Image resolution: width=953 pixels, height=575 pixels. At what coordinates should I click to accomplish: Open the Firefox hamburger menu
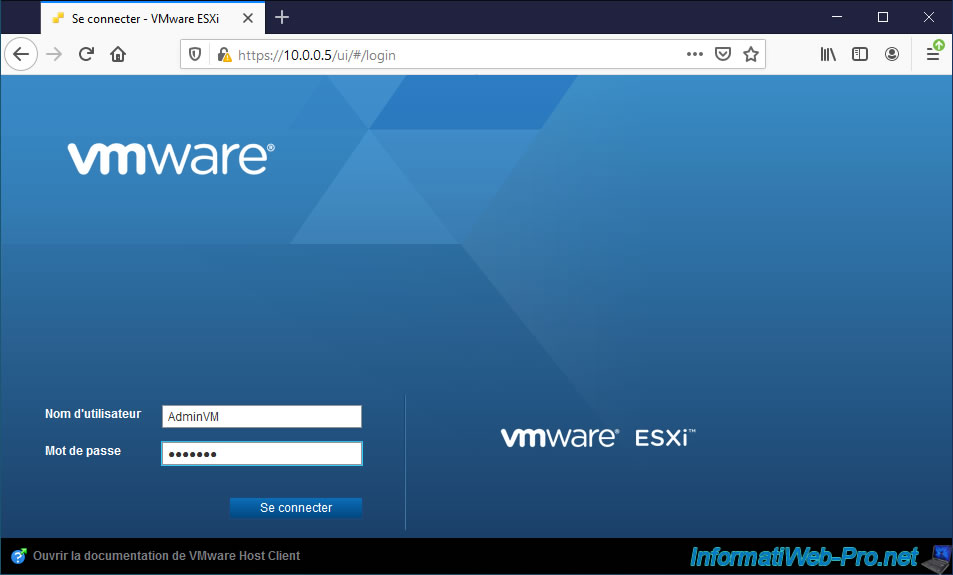(932, 55)
